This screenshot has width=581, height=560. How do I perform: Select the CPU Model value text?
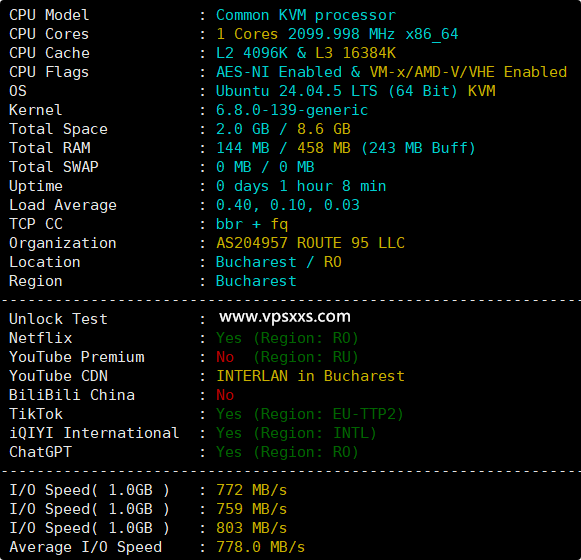(x=306, y=15)
